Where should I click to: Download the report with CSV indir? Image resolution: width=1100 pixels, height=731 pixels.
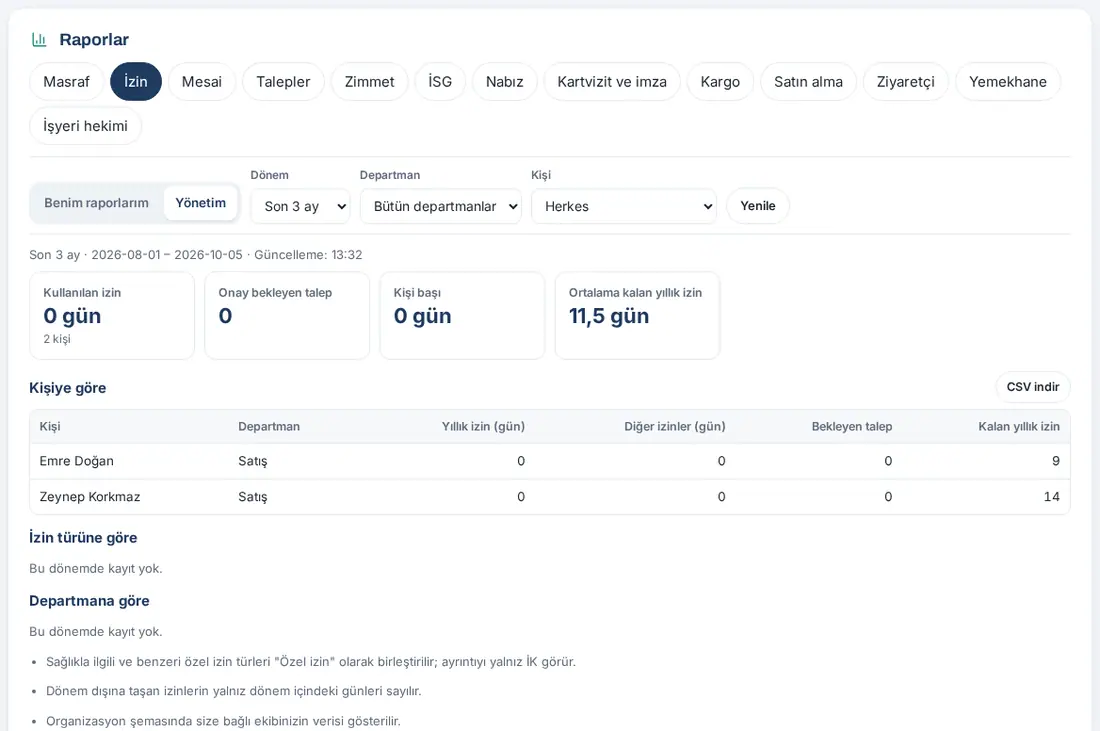pos(1033,387)
